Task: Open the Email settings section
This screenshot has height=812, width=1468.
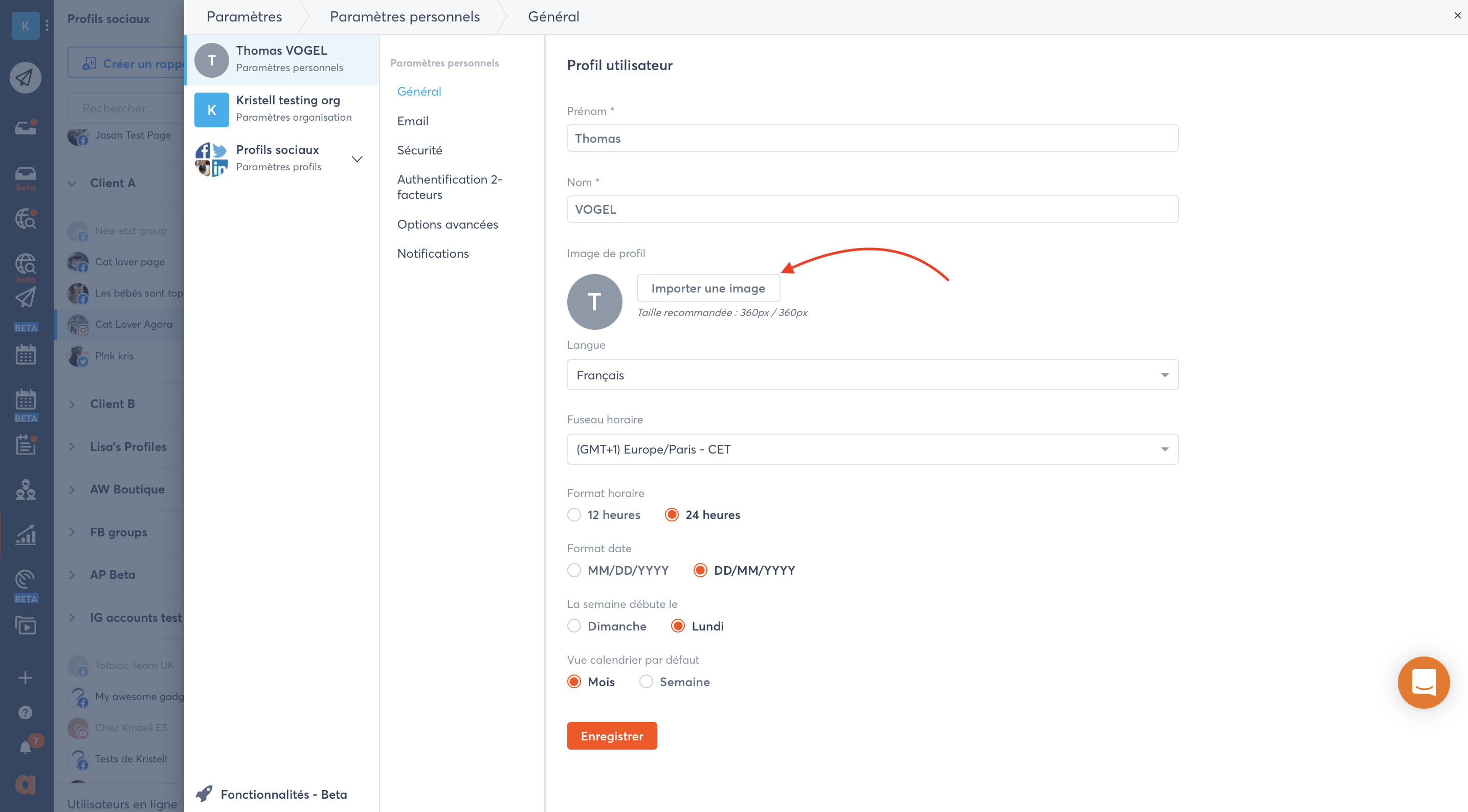Action: (x=413, y=121)
